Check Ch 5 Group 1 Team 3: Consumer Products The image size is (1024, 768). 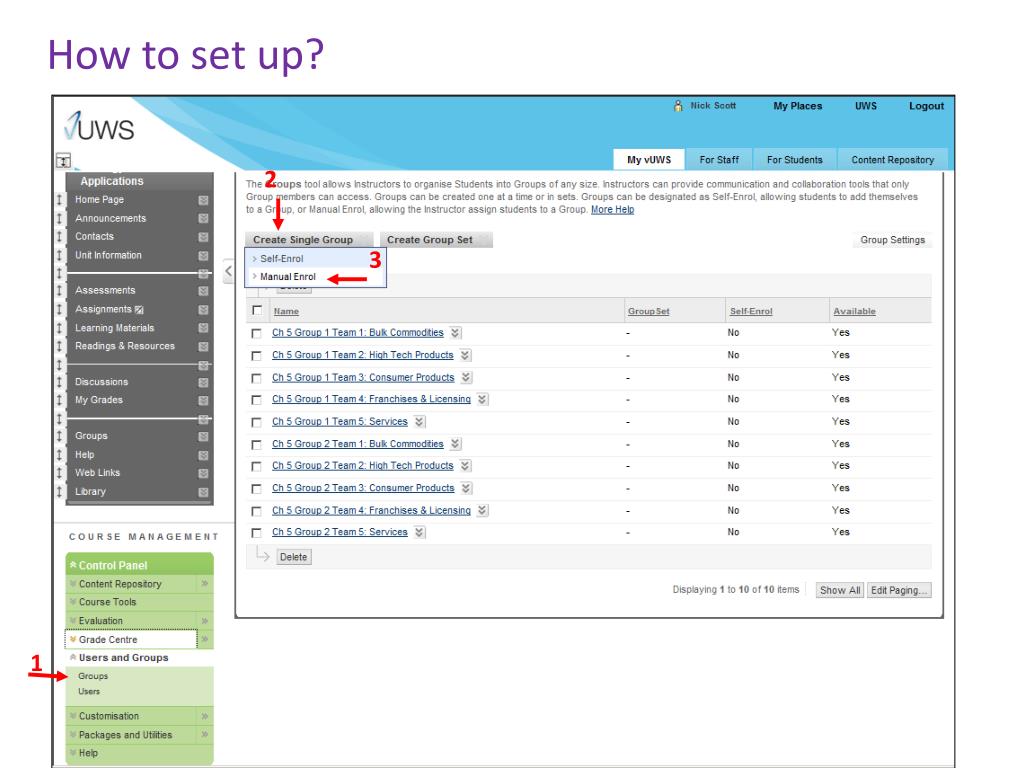pyautogui.click(x=257, y=378)
